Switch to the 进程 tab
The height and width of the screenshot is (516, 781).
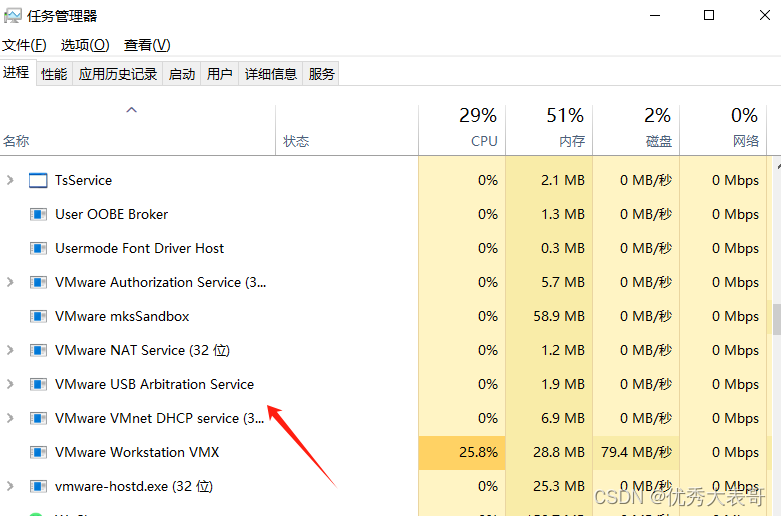coord(16,73)
